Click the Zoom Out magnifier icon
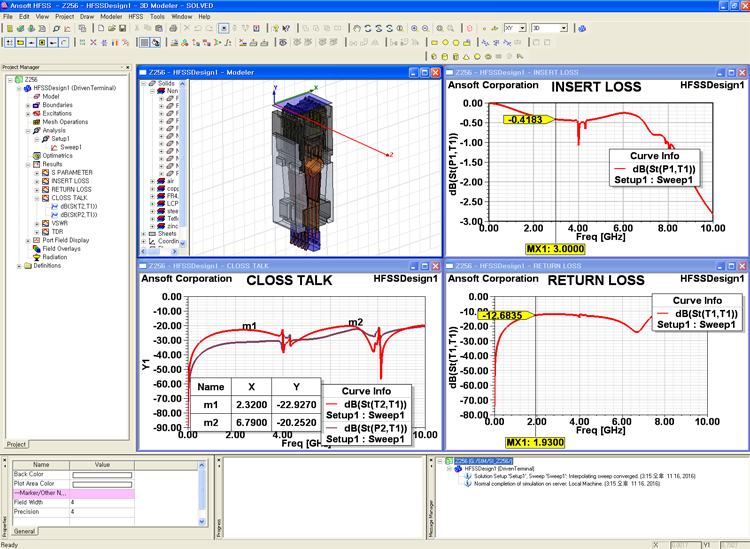The image size is (750, 549). coord(425,29)
